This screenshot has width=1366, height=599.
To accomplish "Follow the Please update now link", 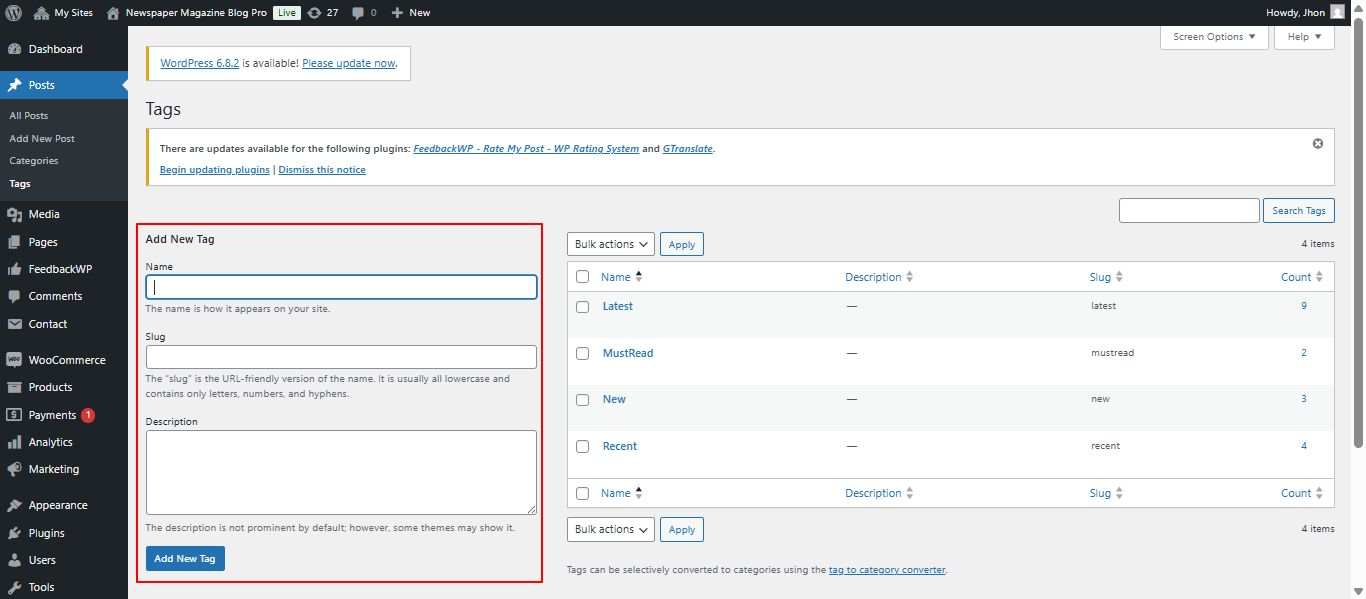I will 349,63.
